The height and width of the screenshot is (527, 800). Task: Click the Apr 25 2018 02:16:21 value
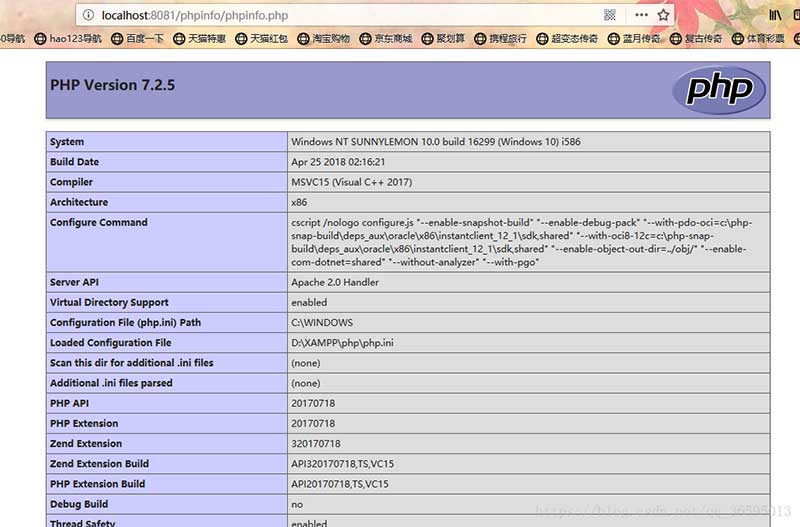[x=338, y=162]
